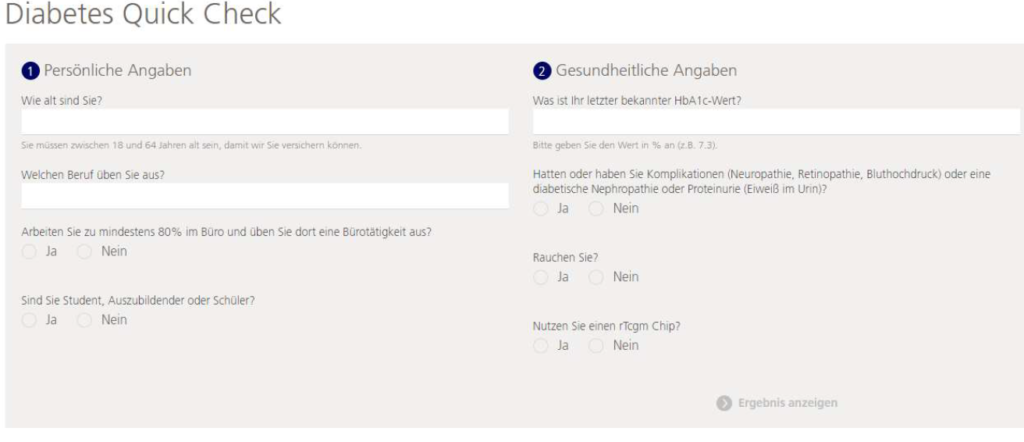Select Ja for diabetic complications question
Screen dimensions: 1024x442
pos(541,209)
